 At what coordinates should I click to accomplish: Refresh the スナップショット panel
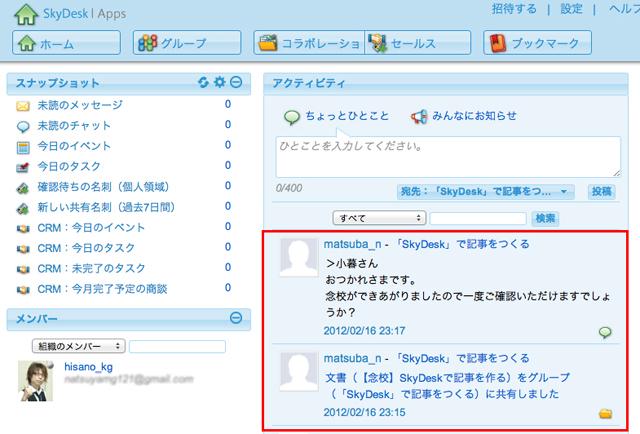click(203, 82)
